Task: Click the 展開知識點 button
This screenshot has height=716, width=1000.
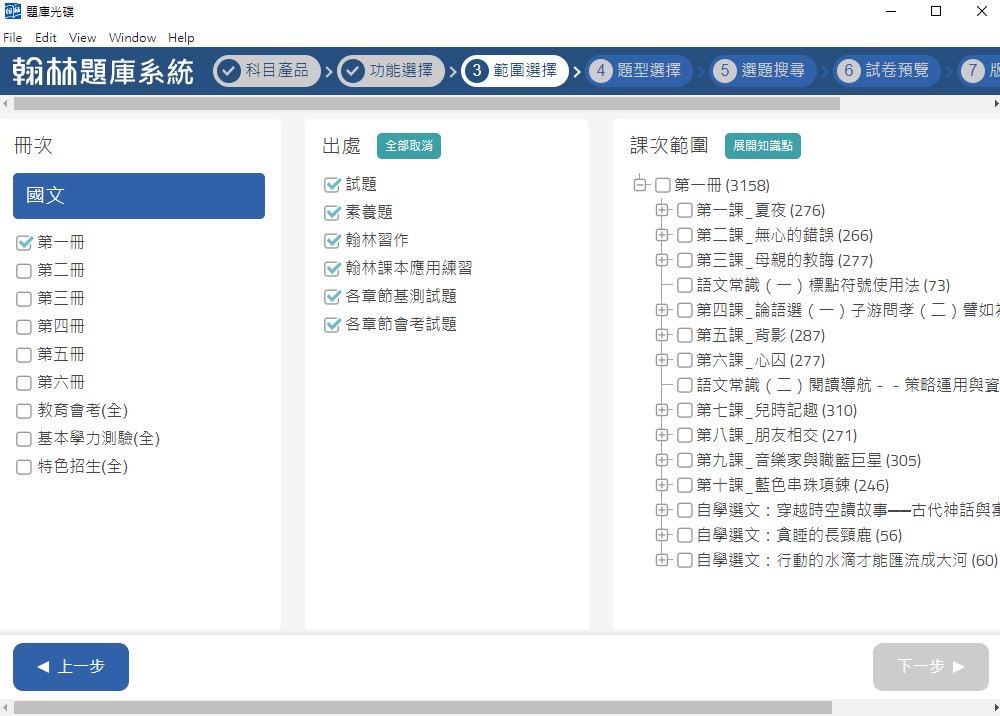Action: click(763, 146)
